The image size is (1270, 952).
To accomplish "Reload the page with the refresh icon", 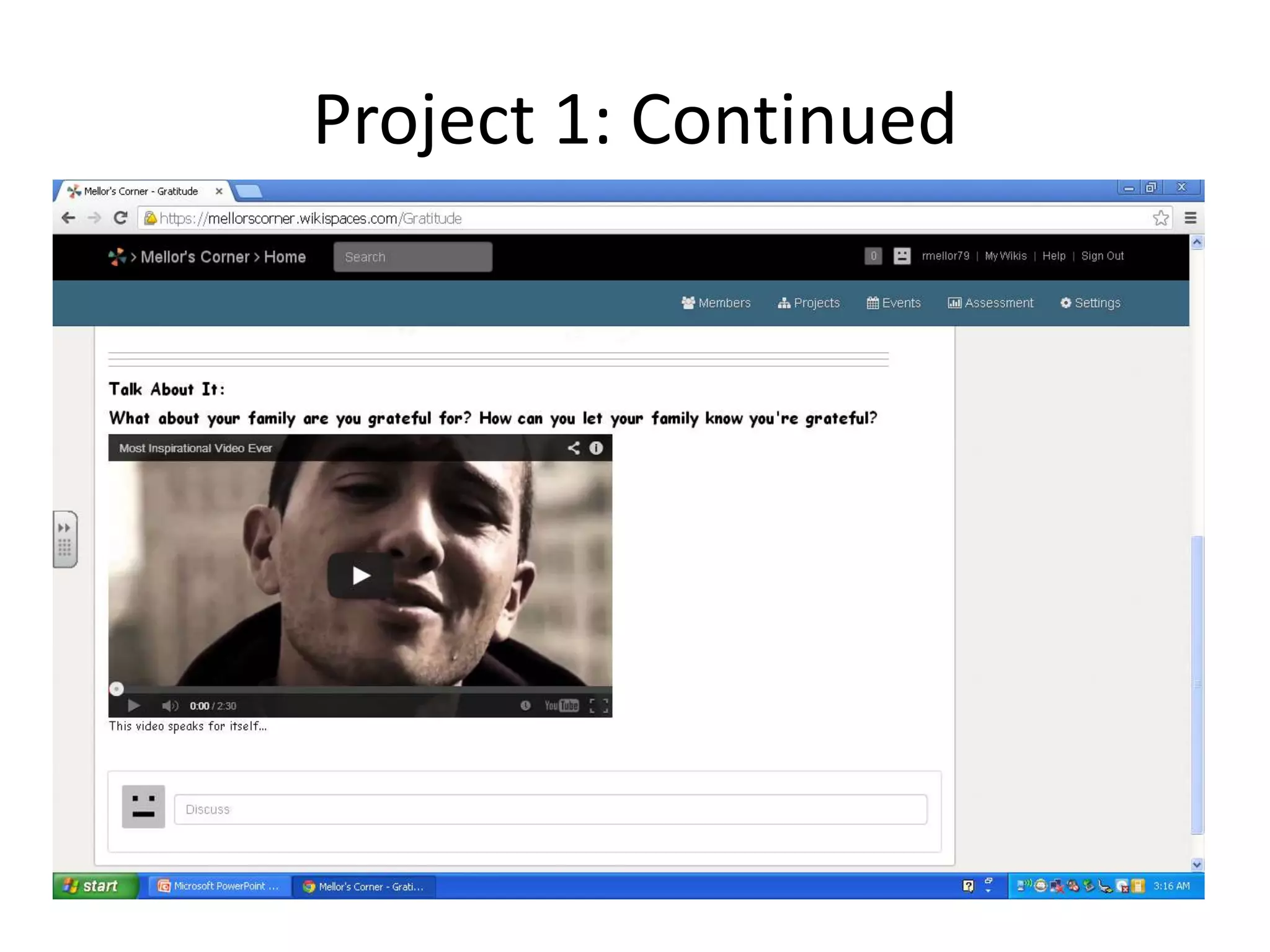I will coord(120,218).
